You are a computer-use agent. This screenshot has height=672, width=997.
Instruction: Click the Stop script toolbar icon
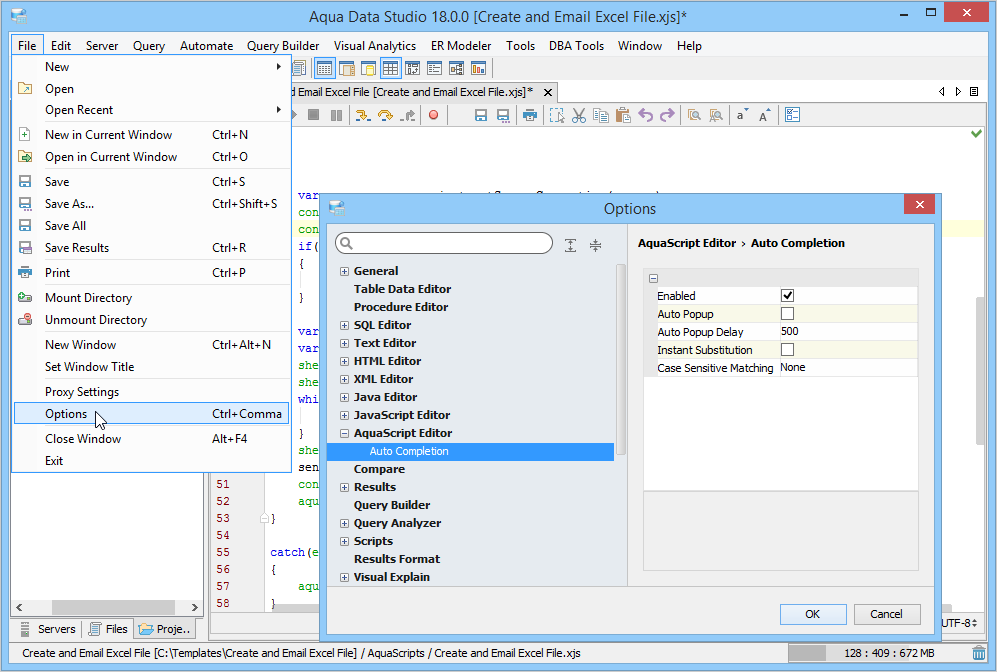point(313,115)
